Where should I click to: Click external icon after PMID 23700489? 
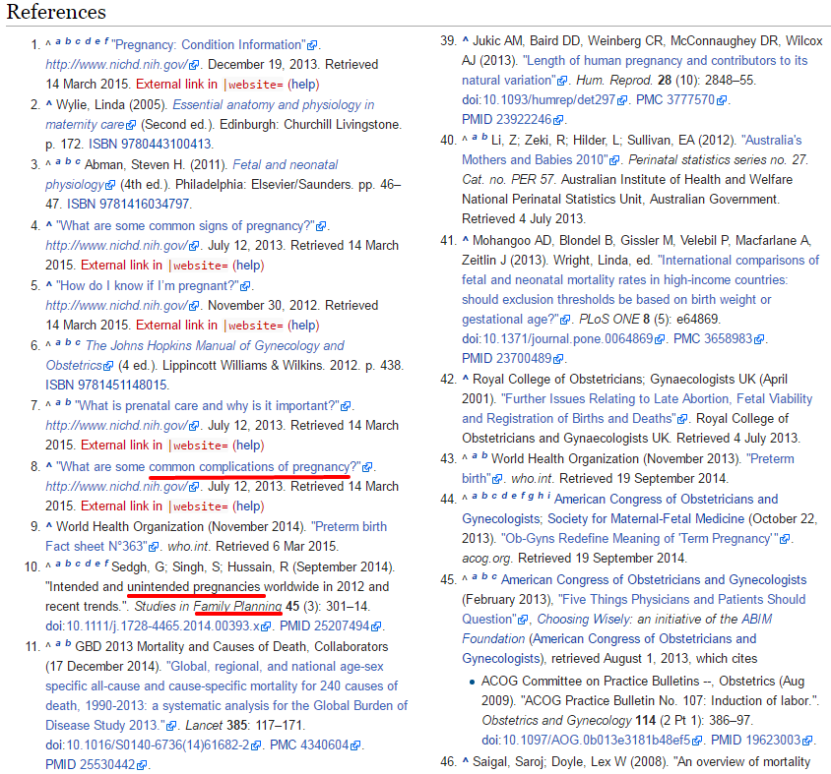[x=558, y=359]
